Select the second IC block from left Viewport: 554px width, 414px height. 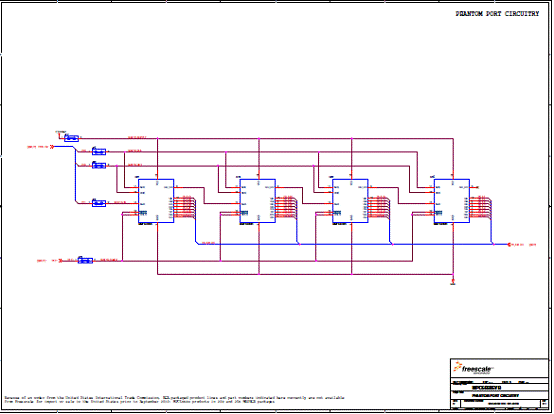click(258, 201)
